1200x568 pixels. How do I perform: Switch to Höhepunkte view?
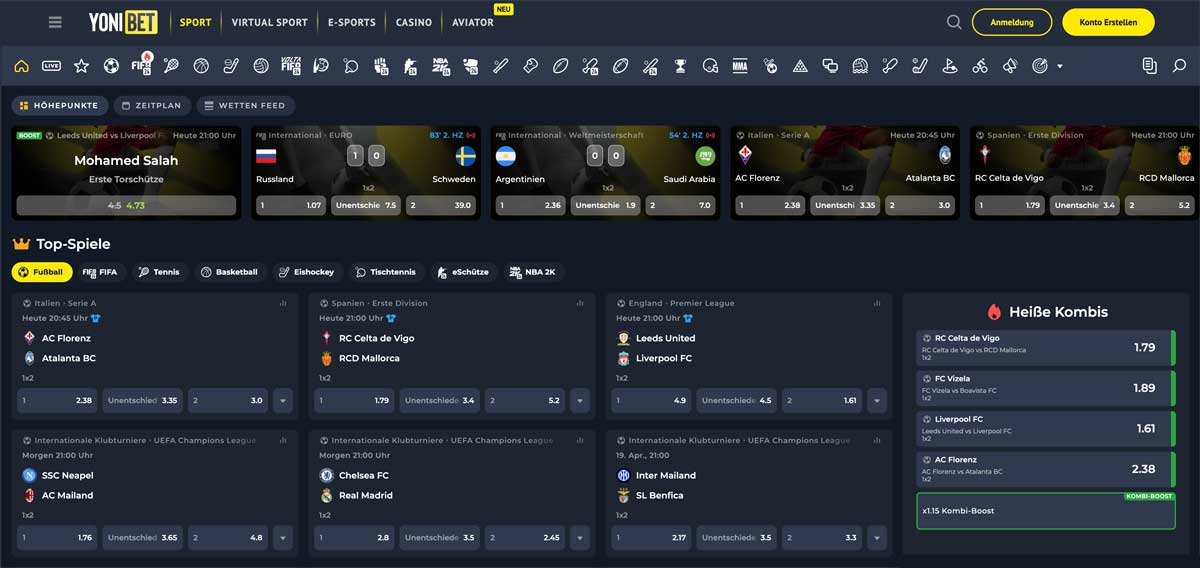coord(58,105)
